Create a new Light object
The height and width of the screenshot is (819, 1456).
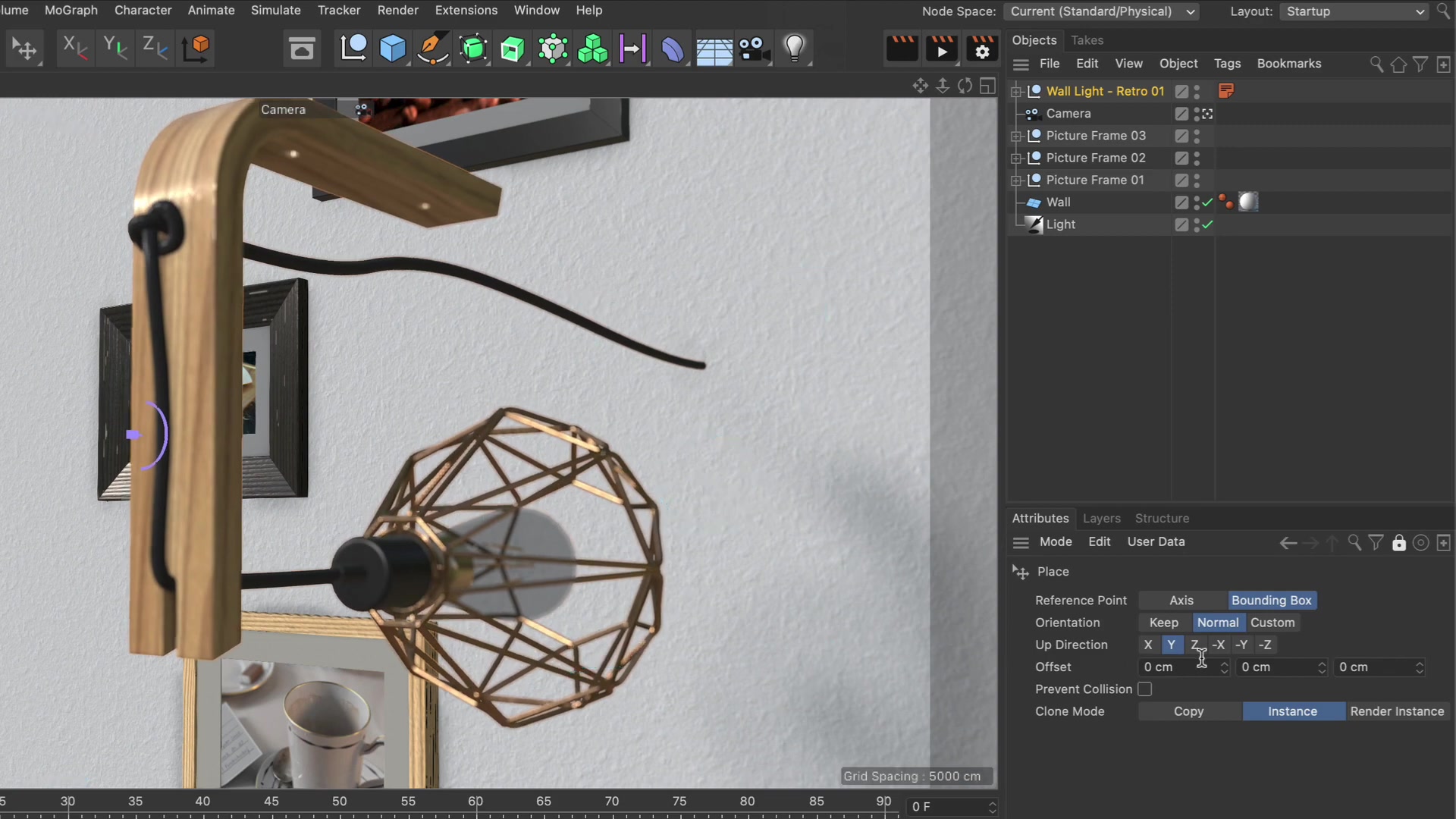click(x=795, y=49)
